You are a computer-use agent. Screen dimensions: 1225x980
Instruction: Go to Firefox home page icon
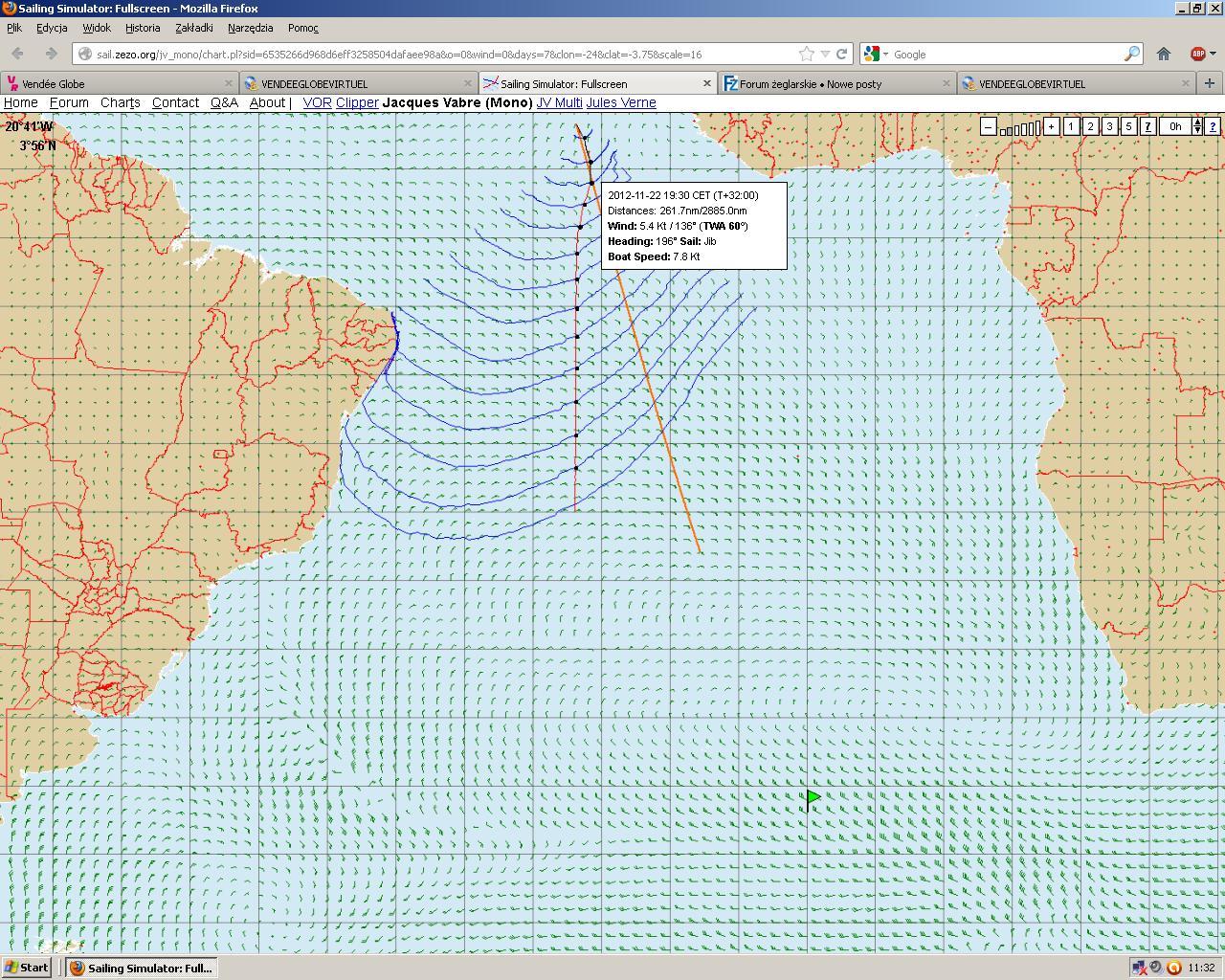[x=1164, y=55]
